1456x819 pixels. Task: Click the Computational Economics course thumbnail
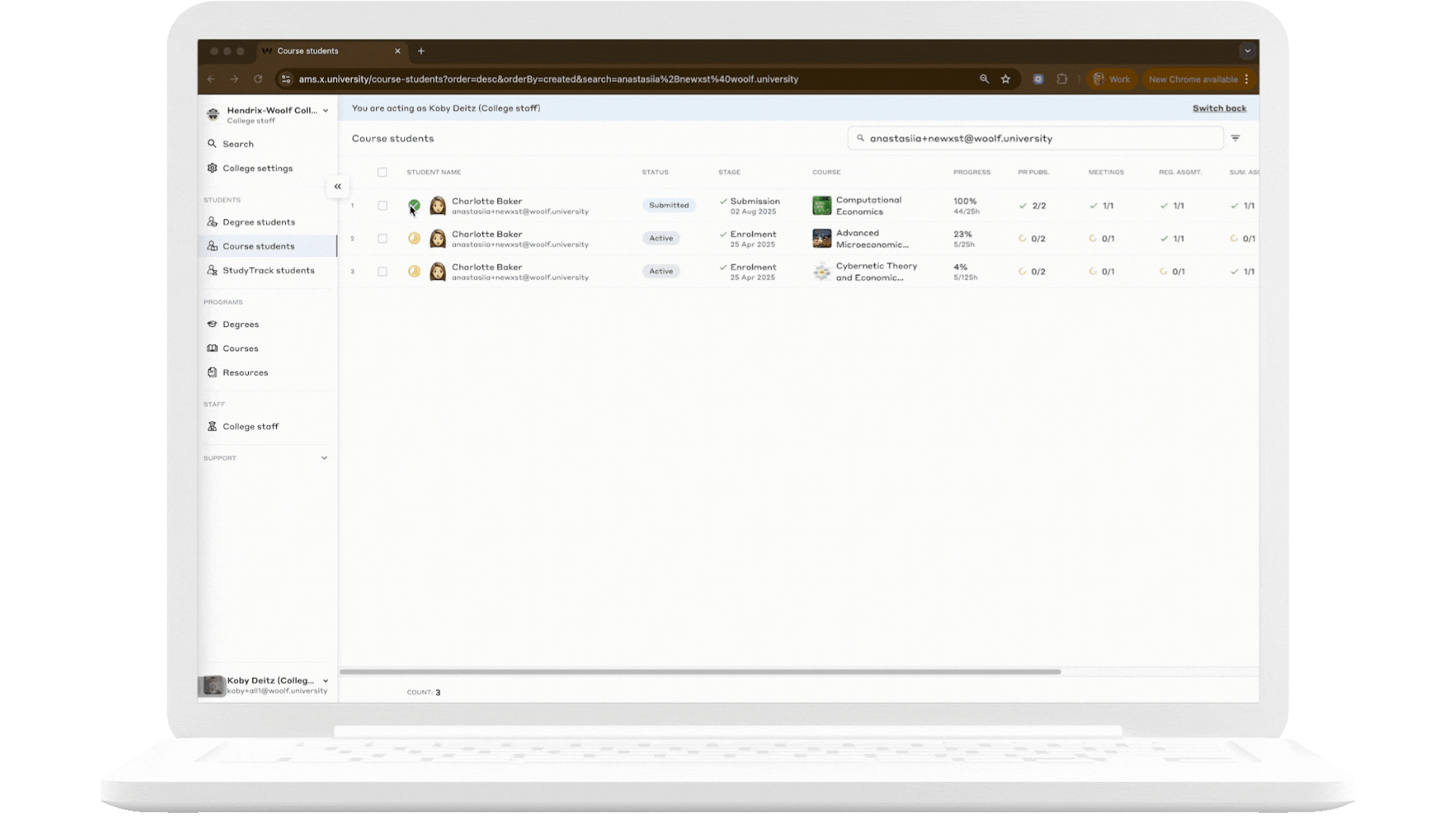point(822,206)
